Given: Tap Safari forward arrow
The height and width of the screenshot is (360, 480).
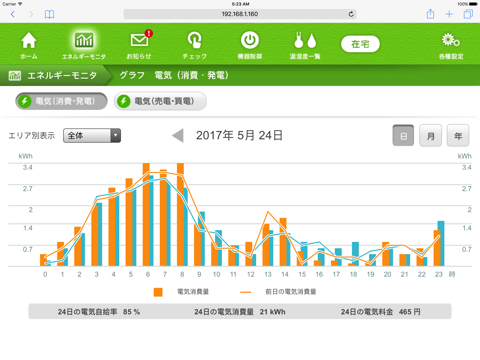Looking at the screenshot, I should (x=31, y=14).
